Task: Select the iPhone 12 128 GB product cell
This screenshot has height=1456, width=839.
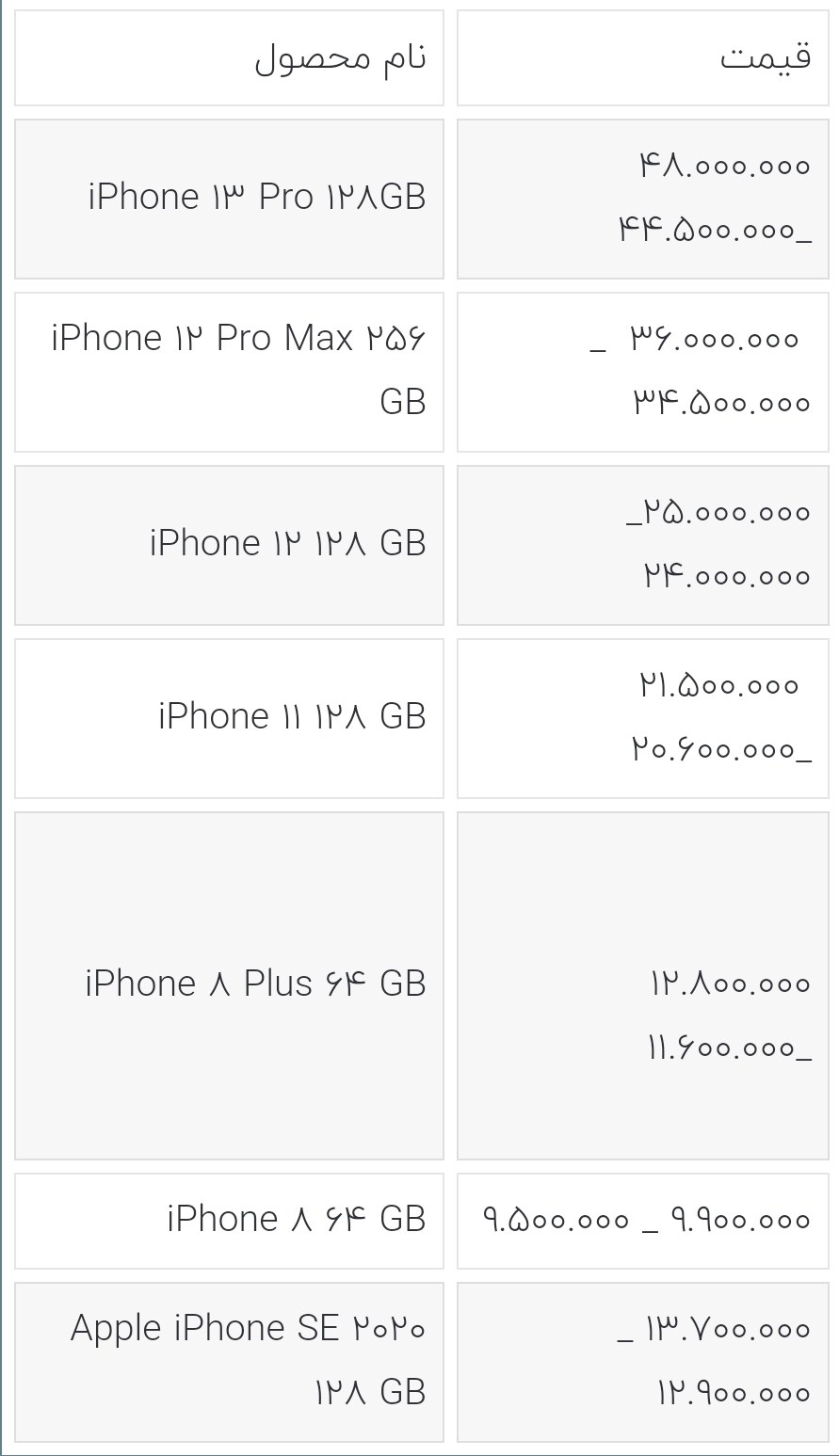Action: tap(229, 545)
